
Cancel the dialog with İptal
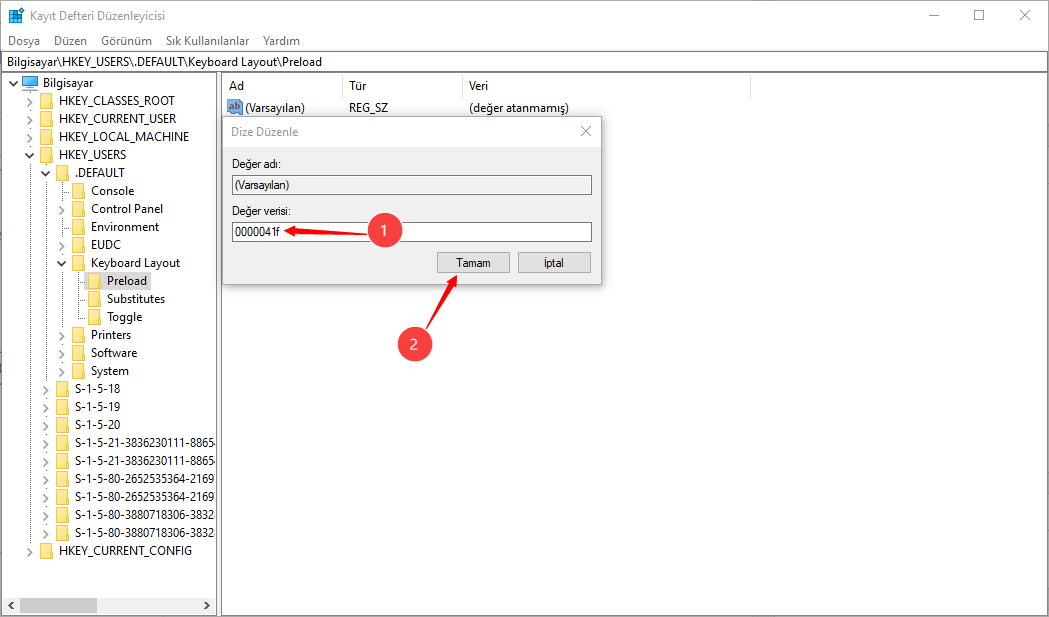click(554, 263)
